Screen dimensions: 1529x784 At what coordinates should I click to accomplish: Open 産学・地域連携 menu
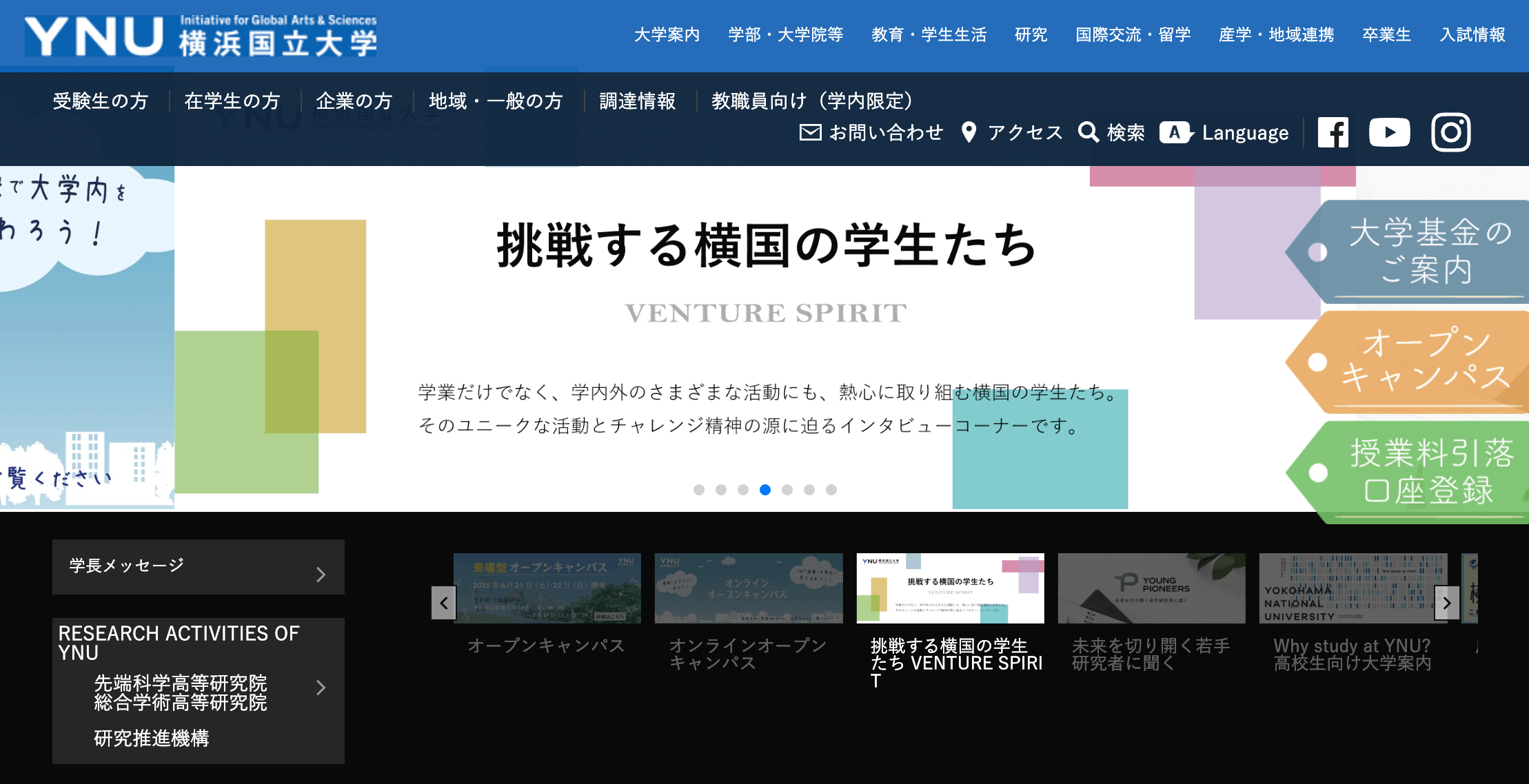[x=1277, y=34]
